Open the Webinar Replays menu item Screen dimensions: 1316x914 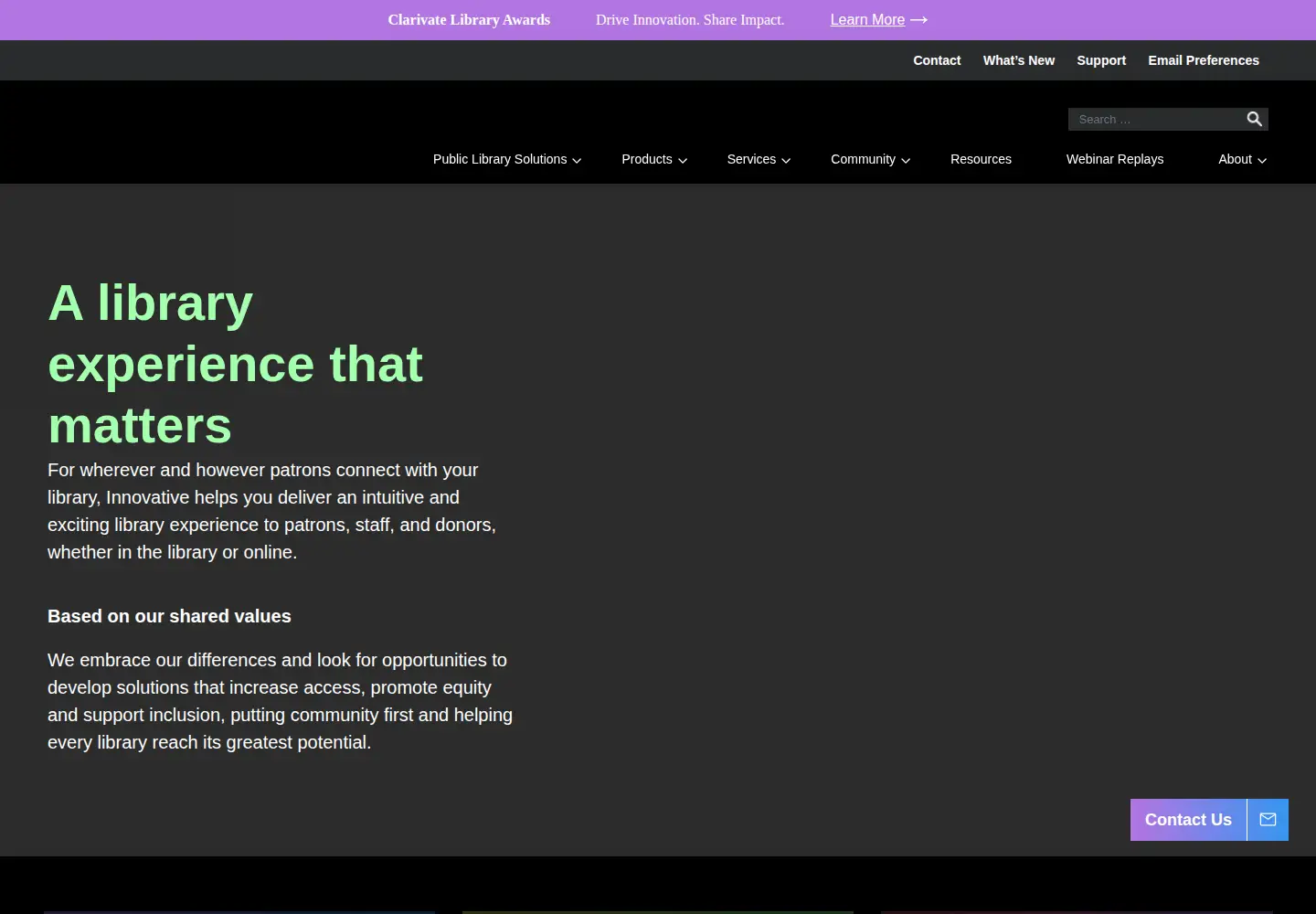(1115, 159)
